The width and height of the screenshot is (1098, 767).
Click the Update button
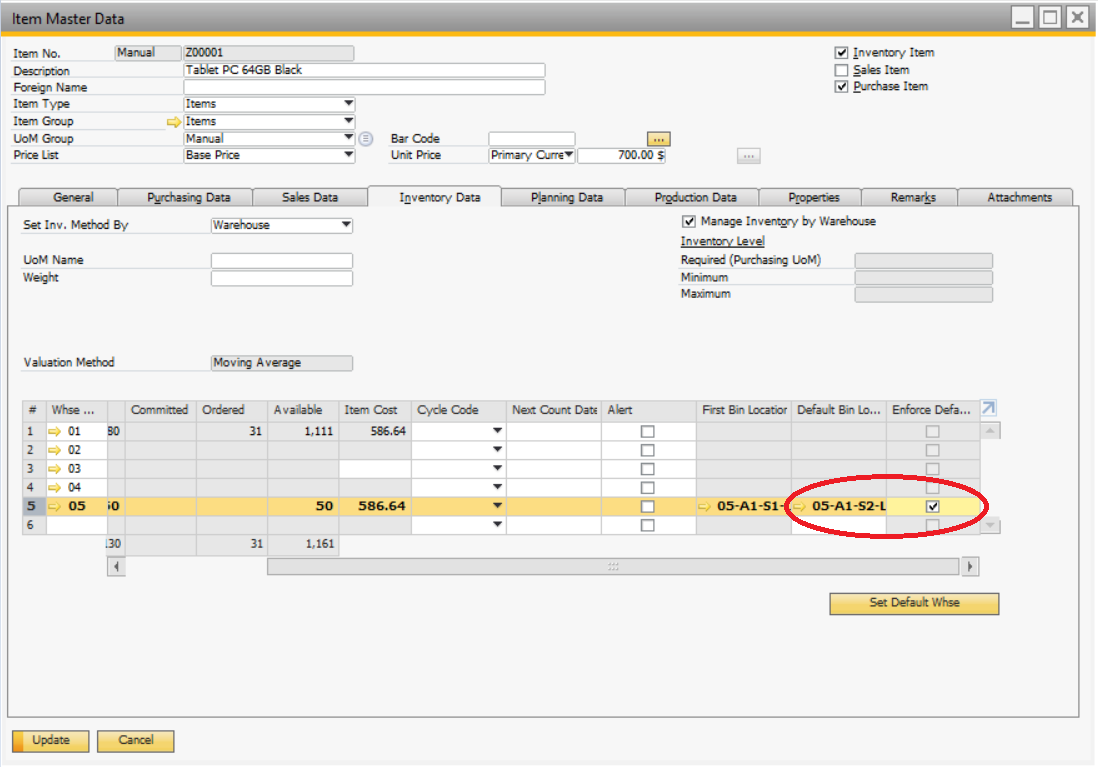pyautogui.click(x=50, y=740)
